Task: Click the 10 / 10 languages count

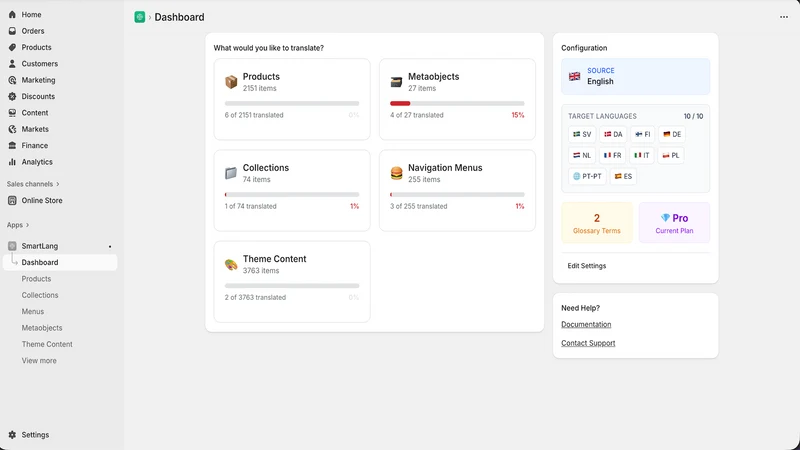Action: coord(693,116)
